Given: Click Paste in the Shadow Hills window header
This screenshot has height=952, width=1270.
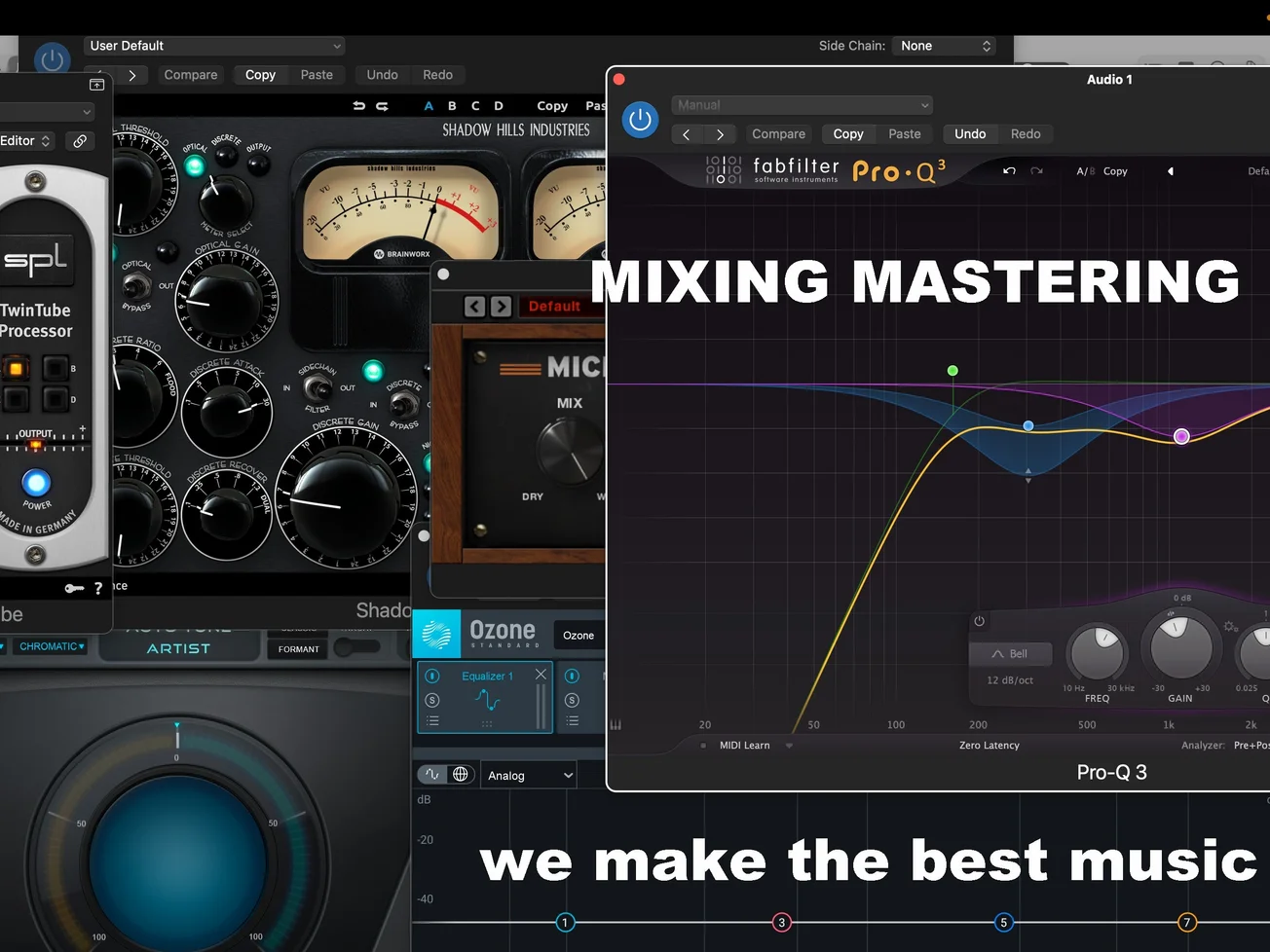Looking at the screenshot, I should [x=317, y=75].
